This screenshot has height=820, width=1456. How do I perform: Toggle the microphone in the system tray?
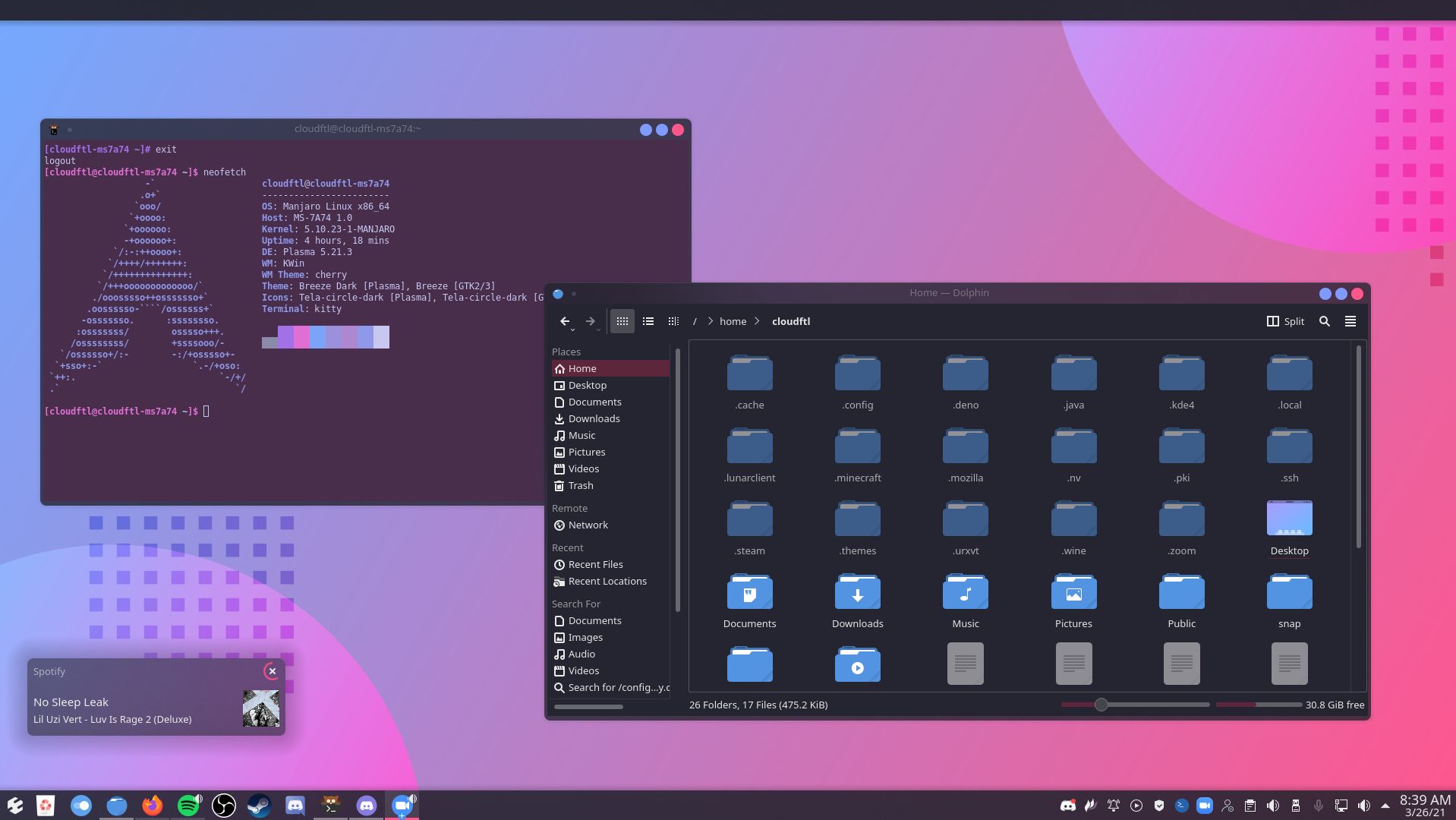1318,805
